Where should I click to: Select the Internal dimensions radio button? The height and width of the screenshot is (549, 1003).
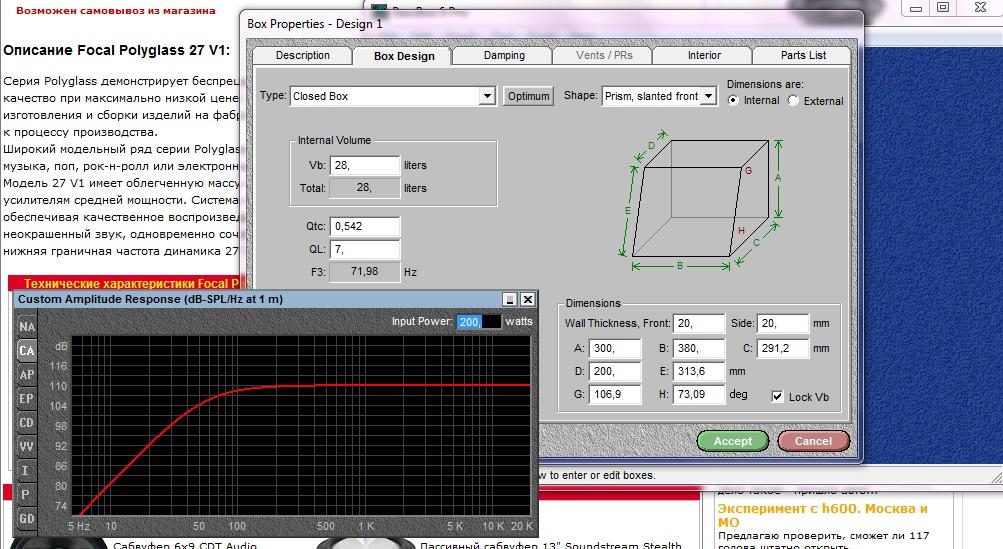point(734,101)
